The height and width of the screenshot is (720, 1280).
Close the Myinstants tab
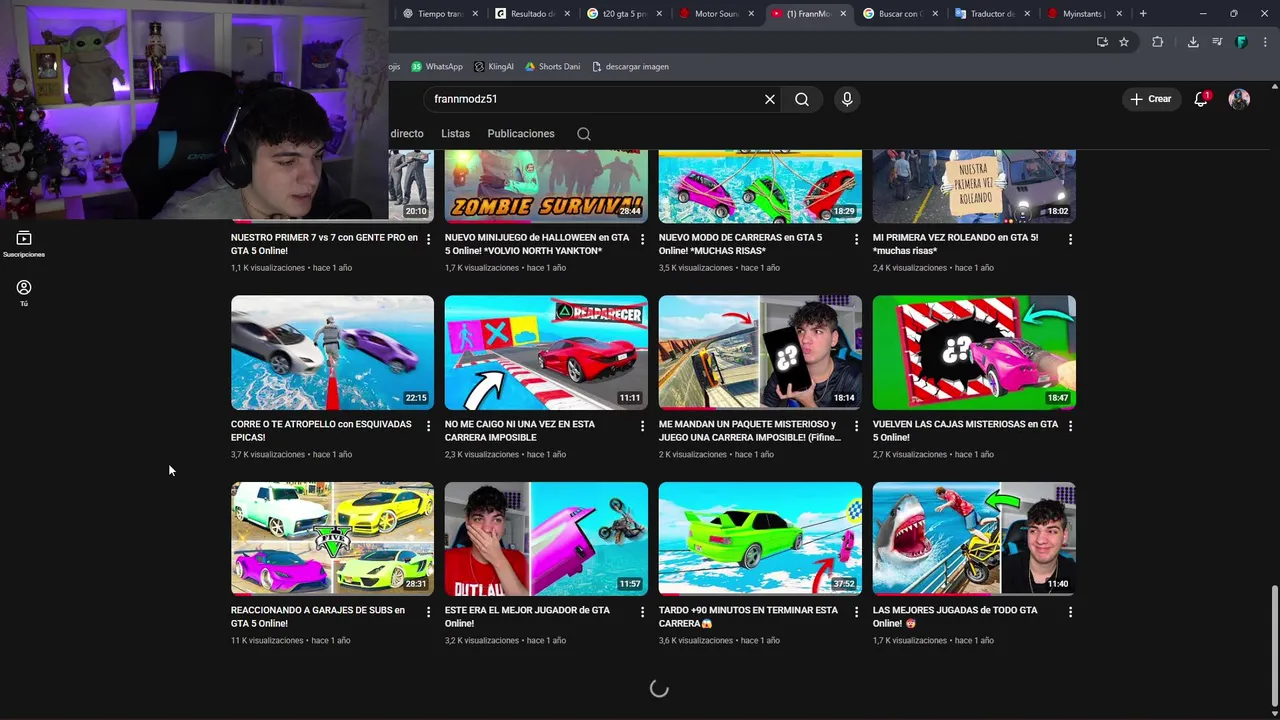click(1119, 14)
